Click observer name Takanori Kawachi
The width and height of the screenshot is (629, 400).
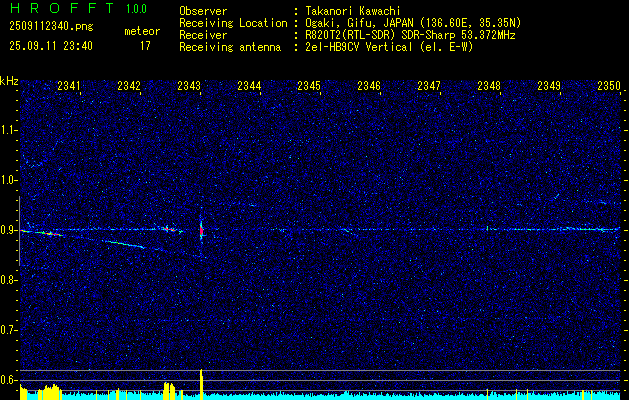point(353,11)
